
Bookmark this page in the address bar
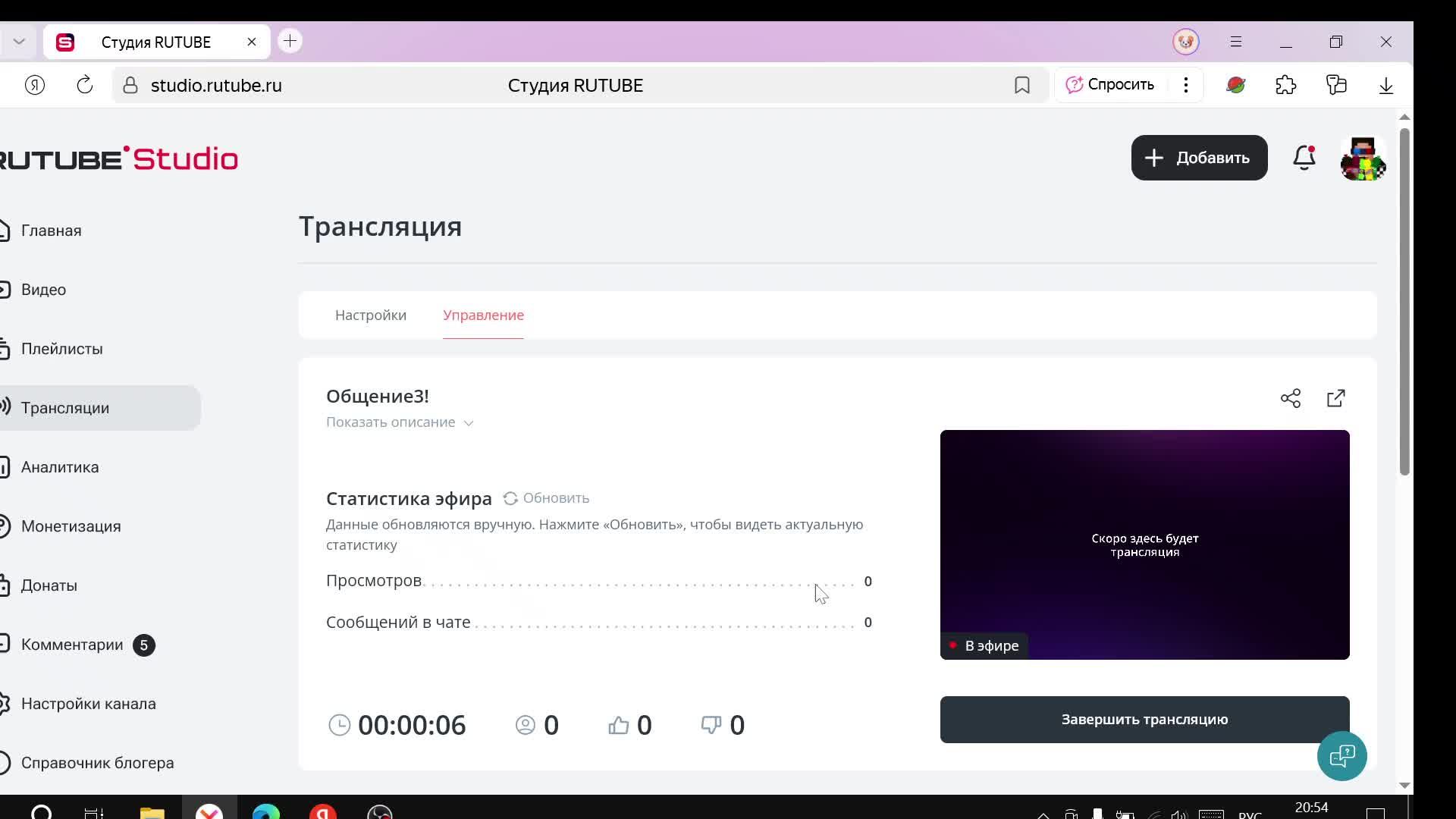1021,85
